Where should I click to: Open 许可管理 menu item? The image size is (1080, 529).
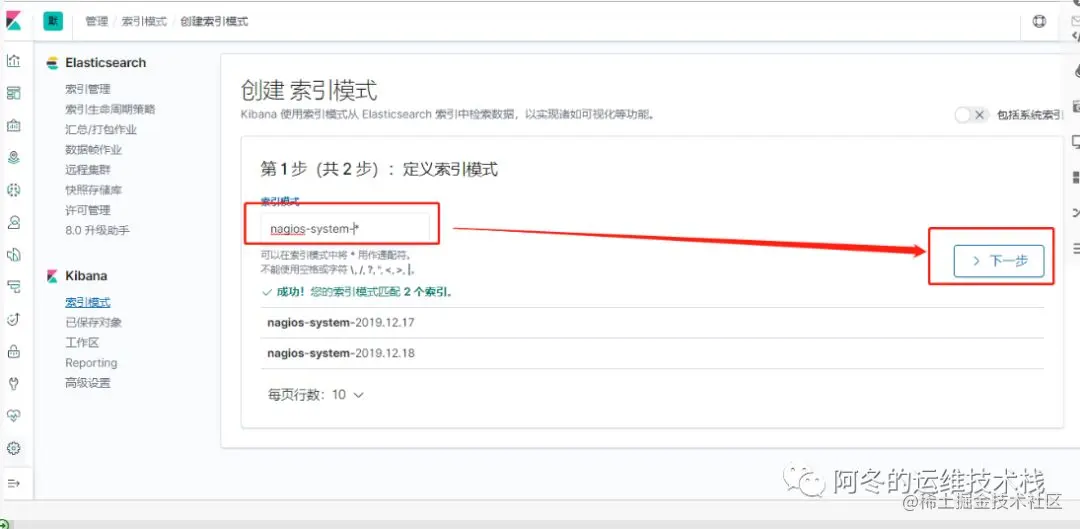click(x=87, y=210)
